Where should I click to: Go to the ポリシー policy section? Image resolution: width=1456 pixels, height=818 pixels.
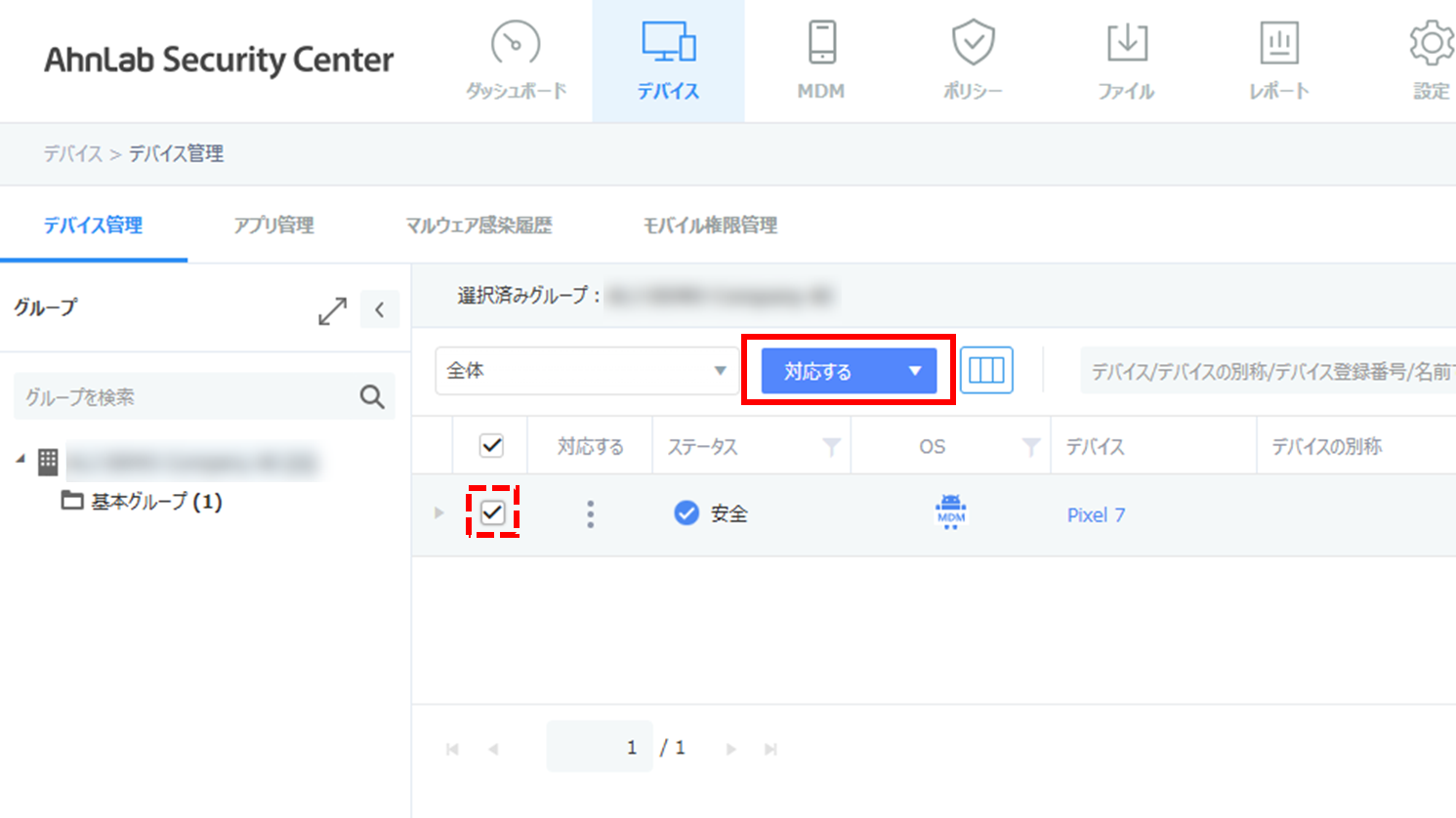pos(973,61)
